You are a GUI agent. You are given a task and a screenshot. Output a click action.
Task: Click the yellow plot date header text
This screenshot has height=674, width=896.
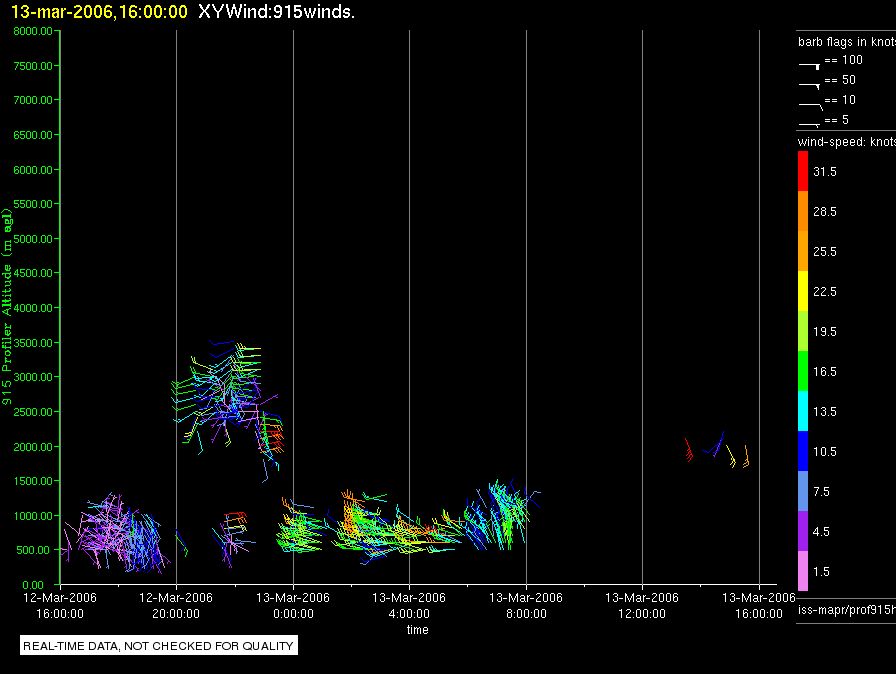point(99,11)
